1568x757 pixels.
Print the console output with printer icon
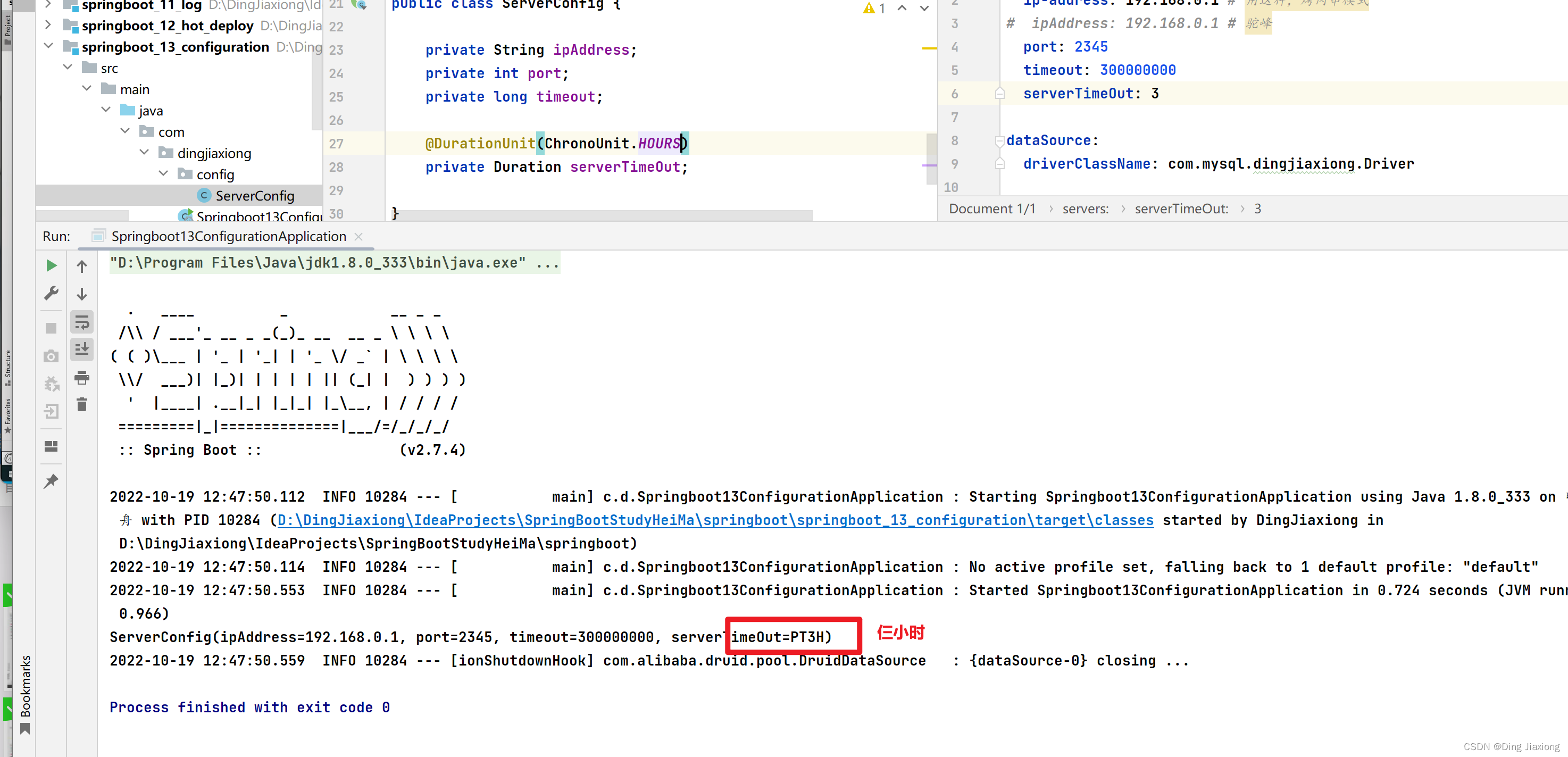pos(81,378)
